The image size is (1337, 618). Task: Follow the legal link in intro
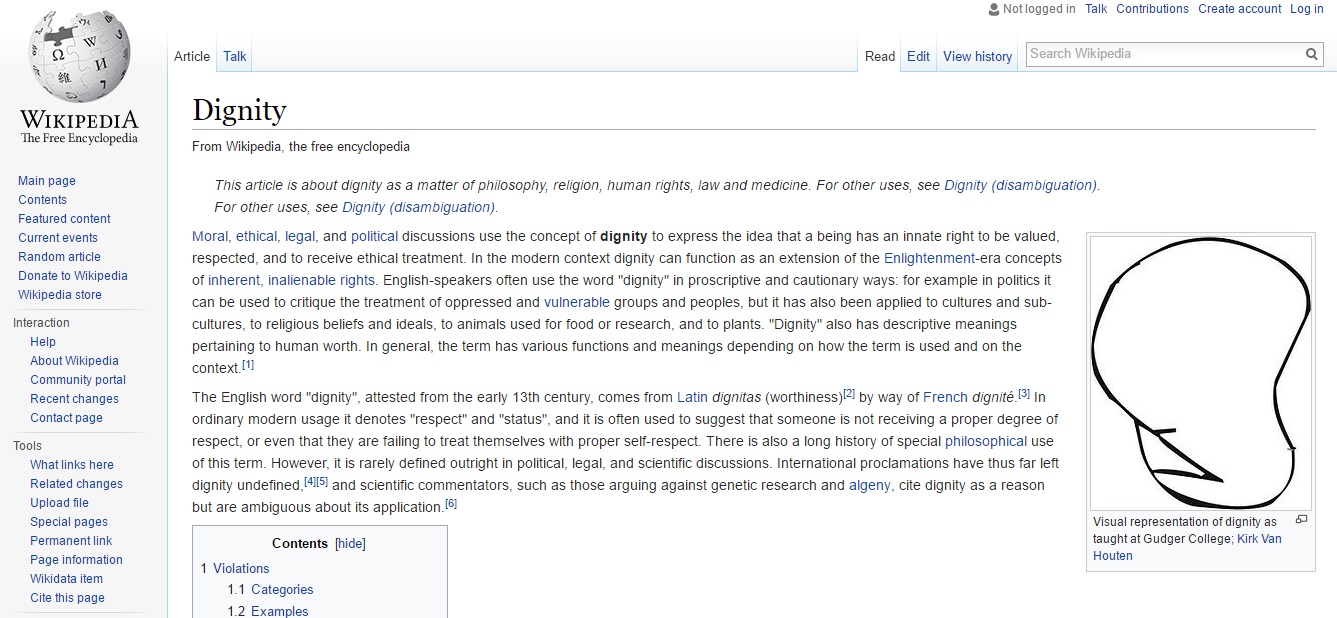click(x=300, y=237)
